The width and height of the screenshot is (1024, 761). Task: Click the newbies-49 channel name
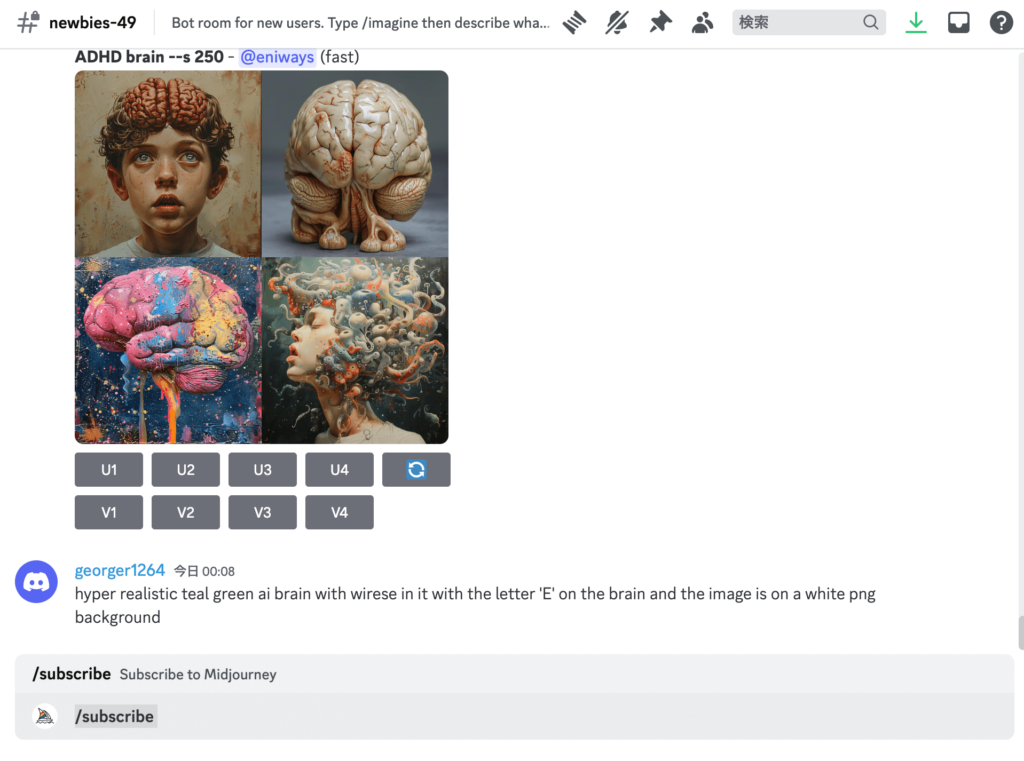(93, 23)
